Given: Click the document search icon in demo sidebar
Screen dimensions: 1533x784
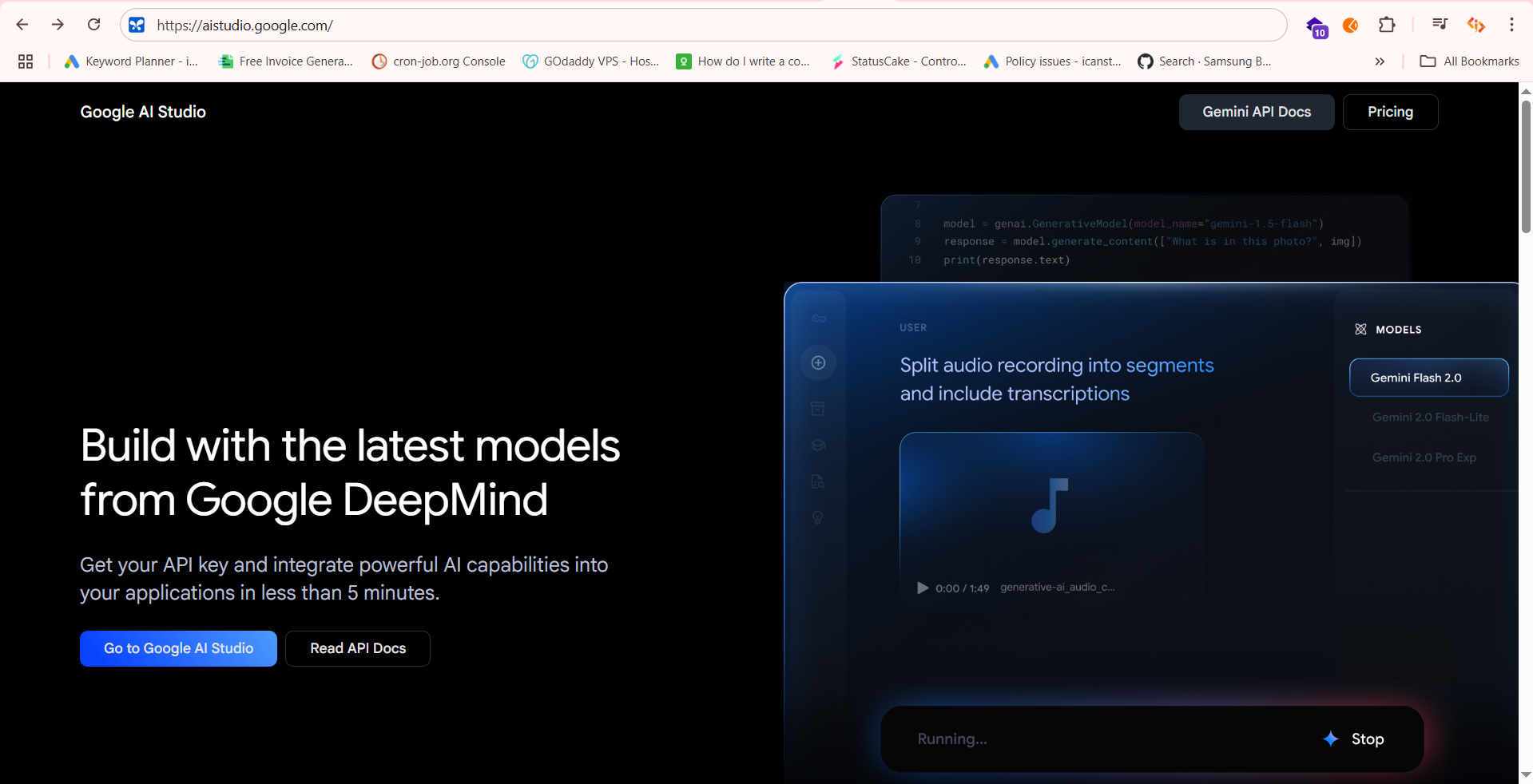Looking at the screenshot, I should click(818, 481).
